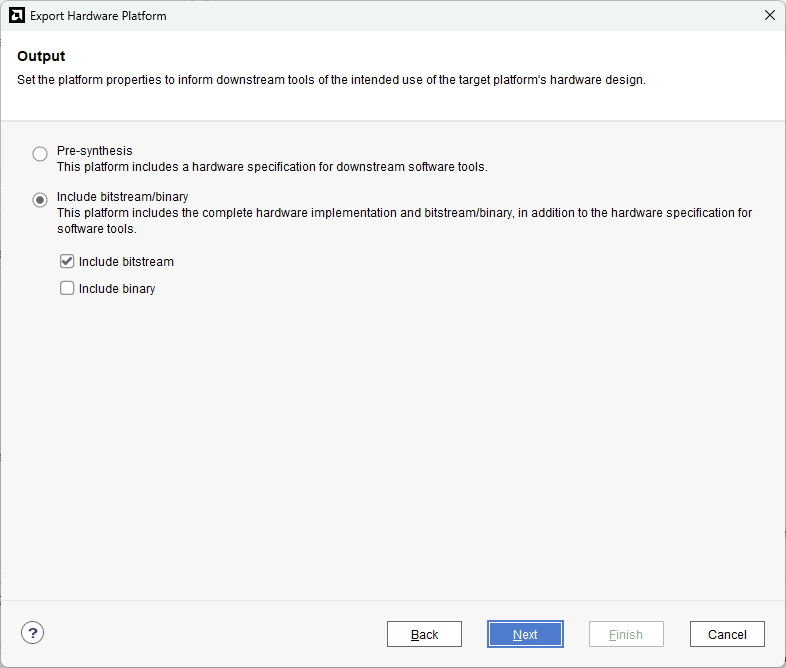Viewport: 786px width, 668px height.
Task: Click the "Set the platform properties" instruction text
Action: pos(331,80)
